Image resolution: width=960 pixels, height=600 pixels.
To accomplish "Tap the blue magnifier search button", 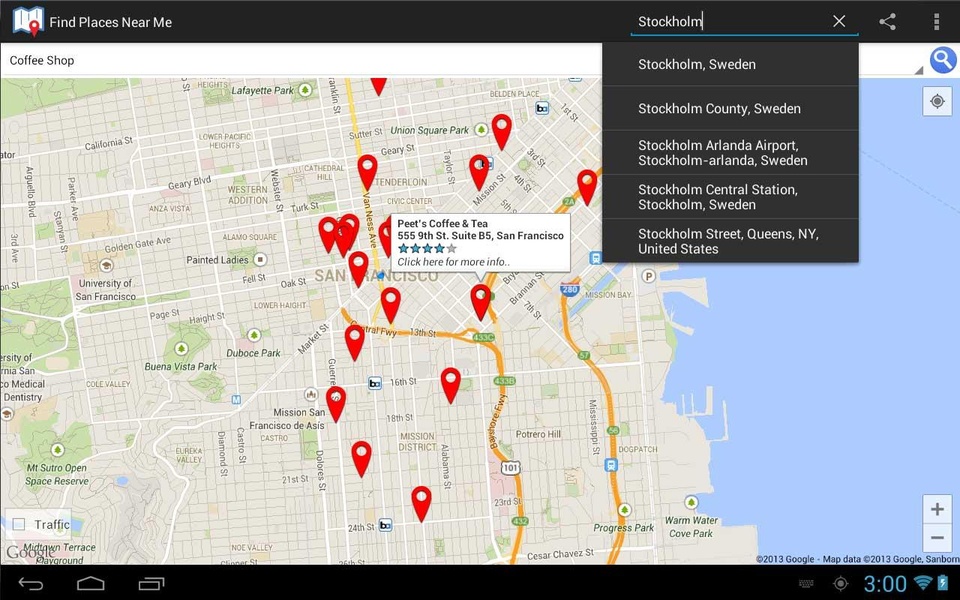I will point(943,60).
